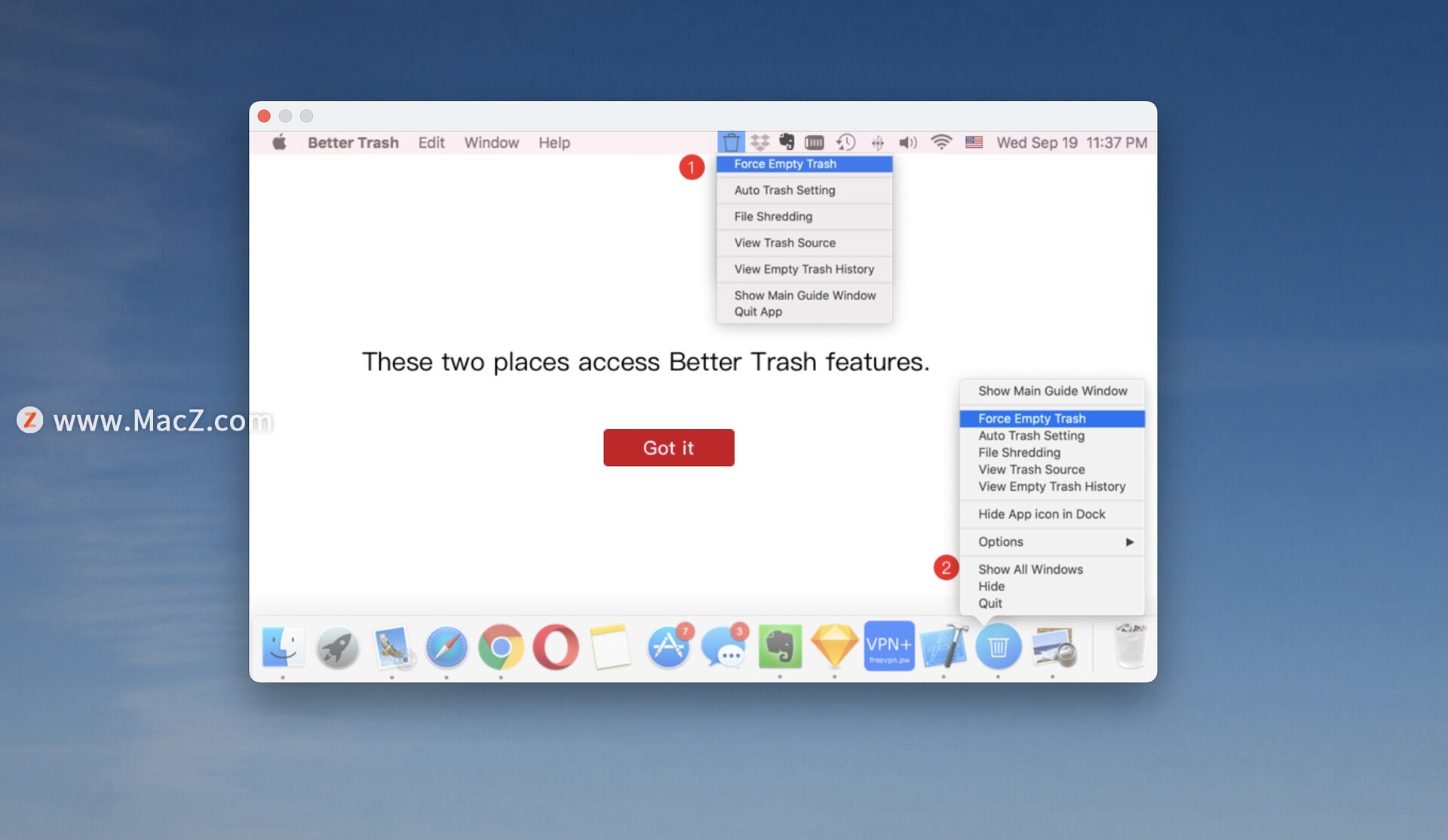Click the US flag input source icon
The height and width of the screenshot is (840, 1448).
pos(974,143)
